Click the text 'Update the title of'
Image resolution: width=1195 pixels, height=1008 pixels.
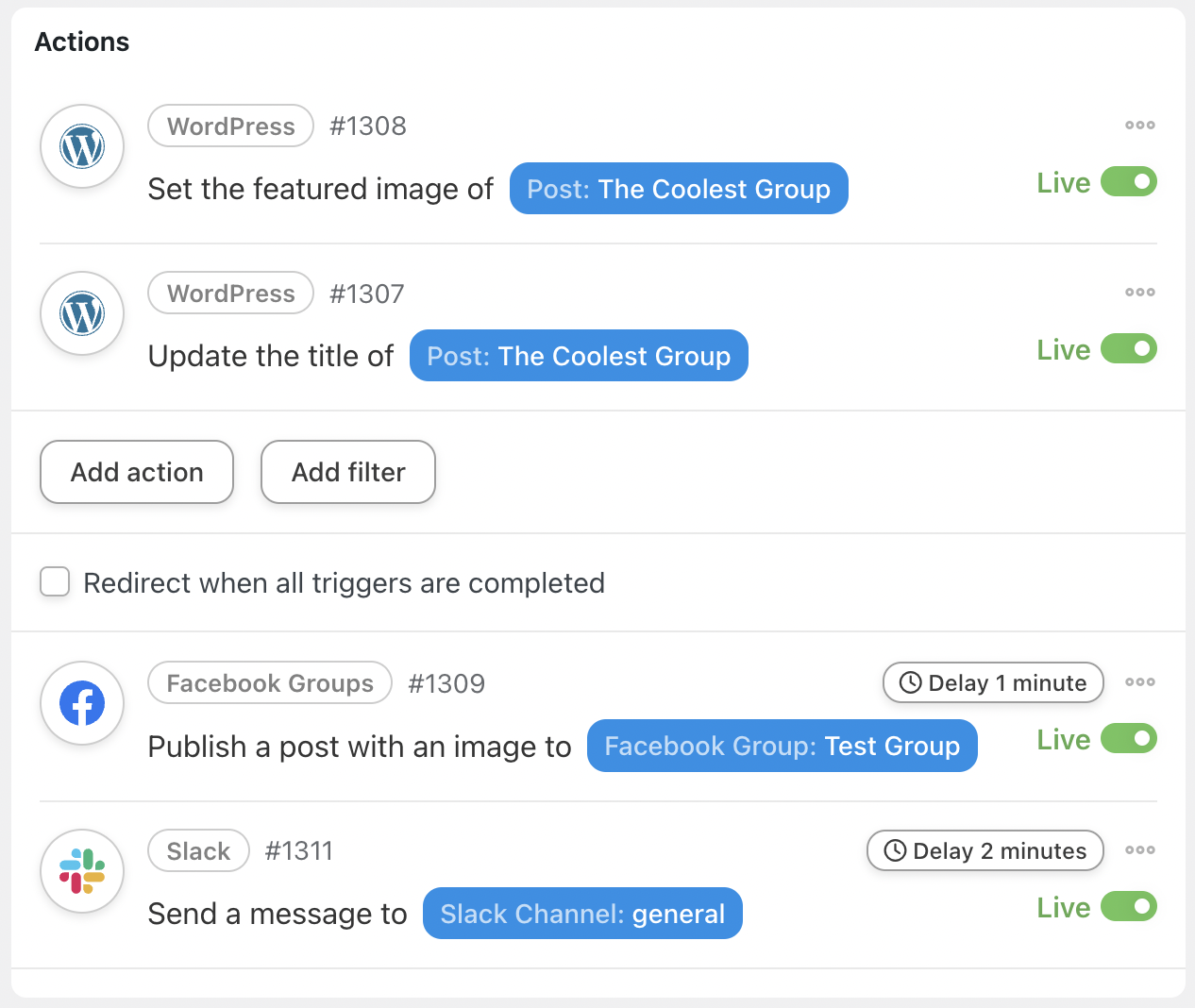[271, 356]
